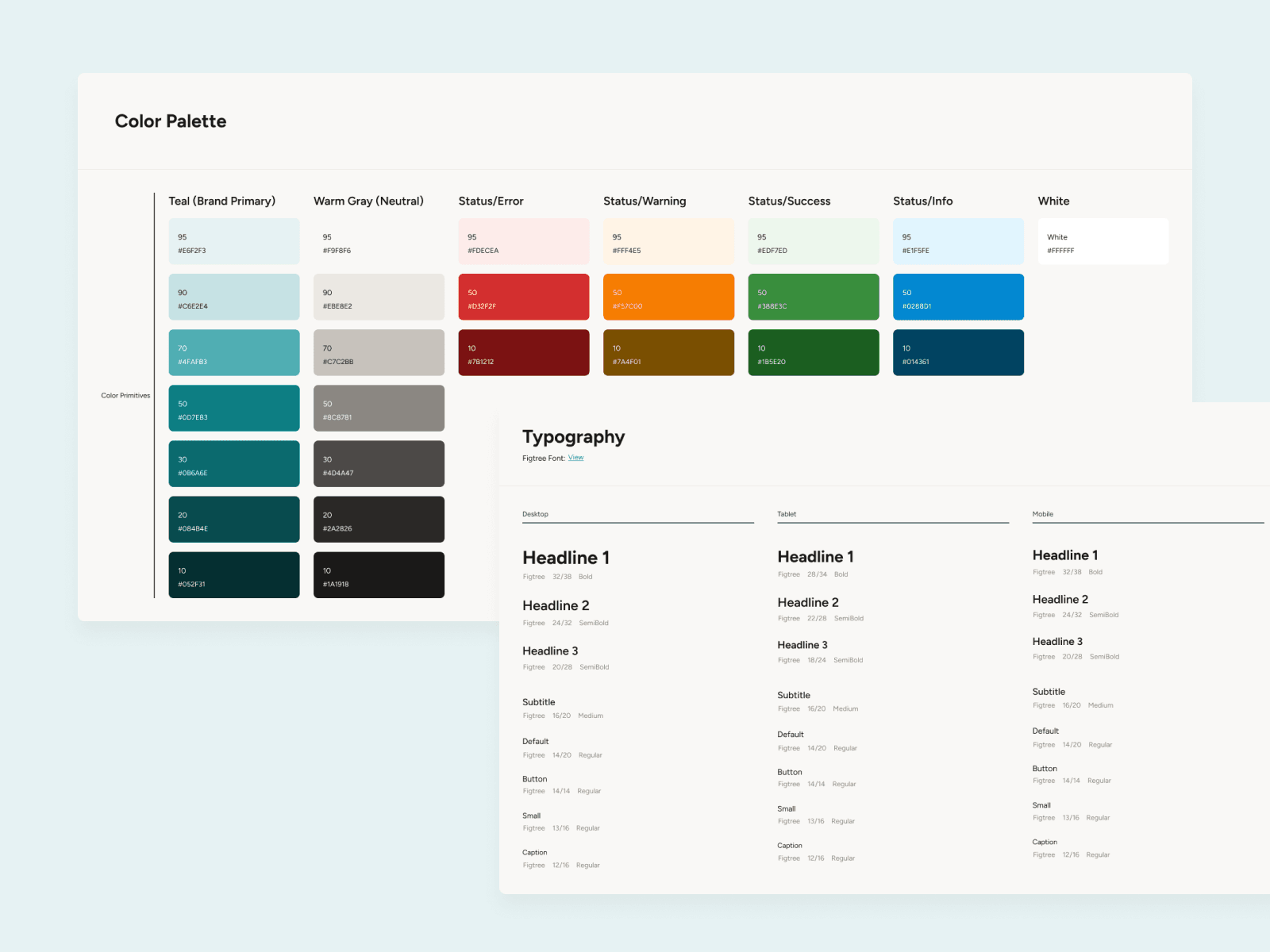Click Headline 2 in Tablet column

pyautogui.click(x=807, y=603)
